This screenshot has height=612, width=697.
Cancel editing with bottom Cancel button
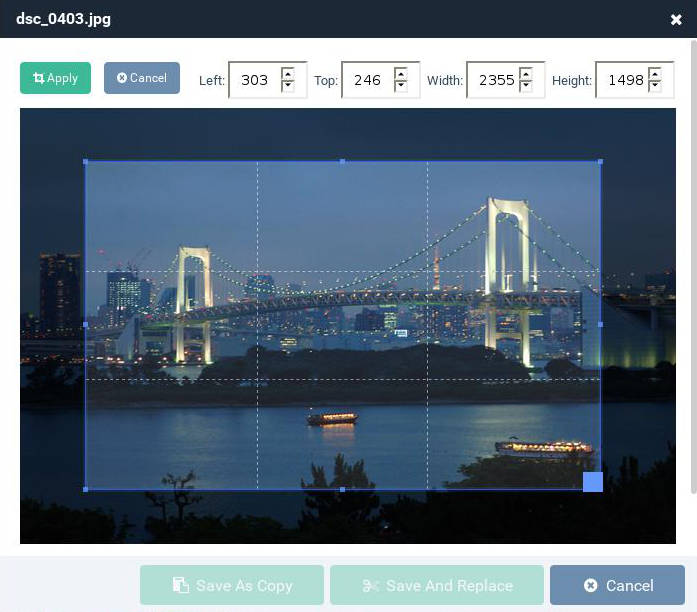pyautogui.click(x=617, y=585)
